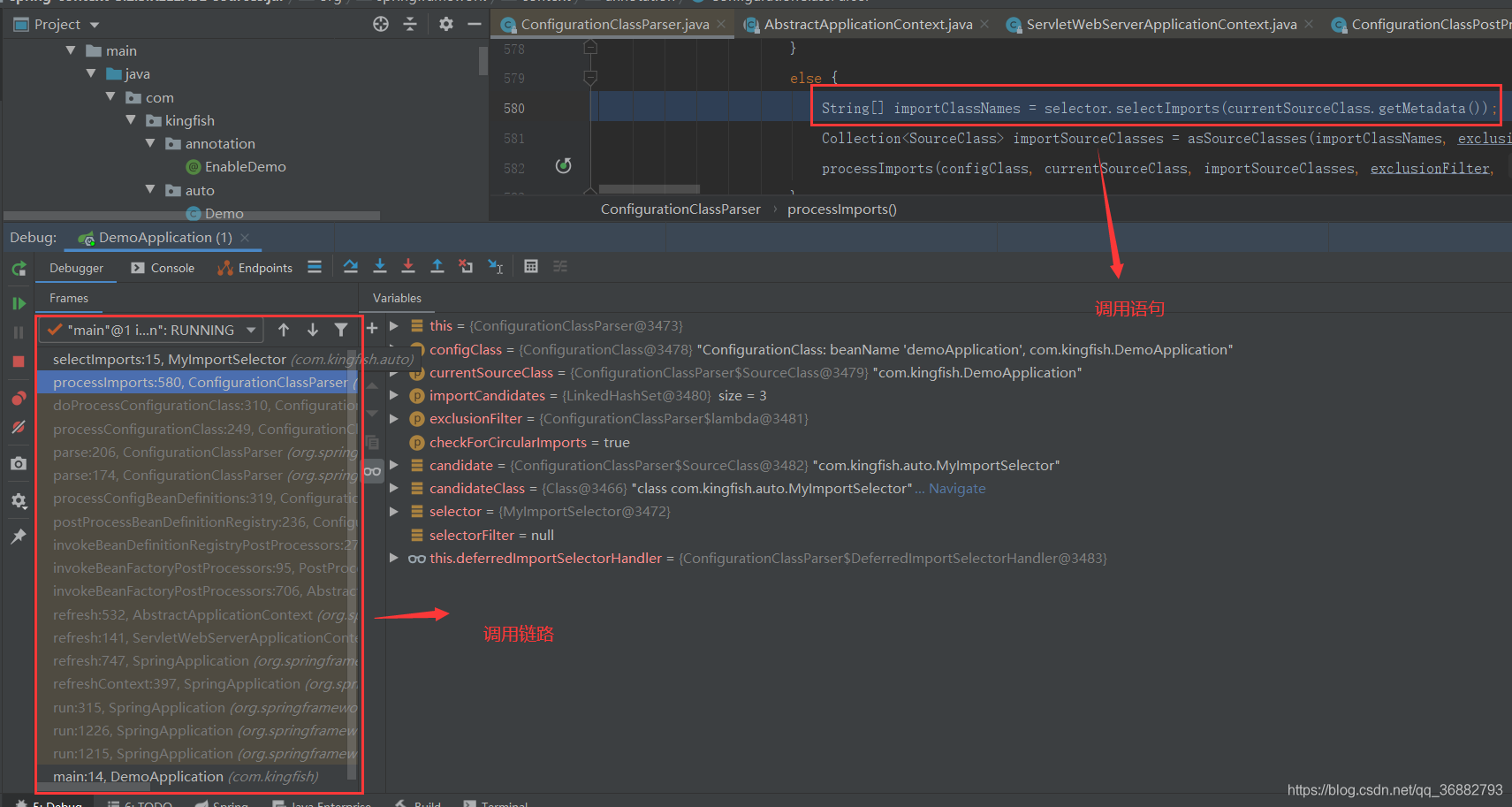The height and width of the screenshot is (807, 1512).
Task: Toggle show watches glasses icon
Action: click(373, 471)
